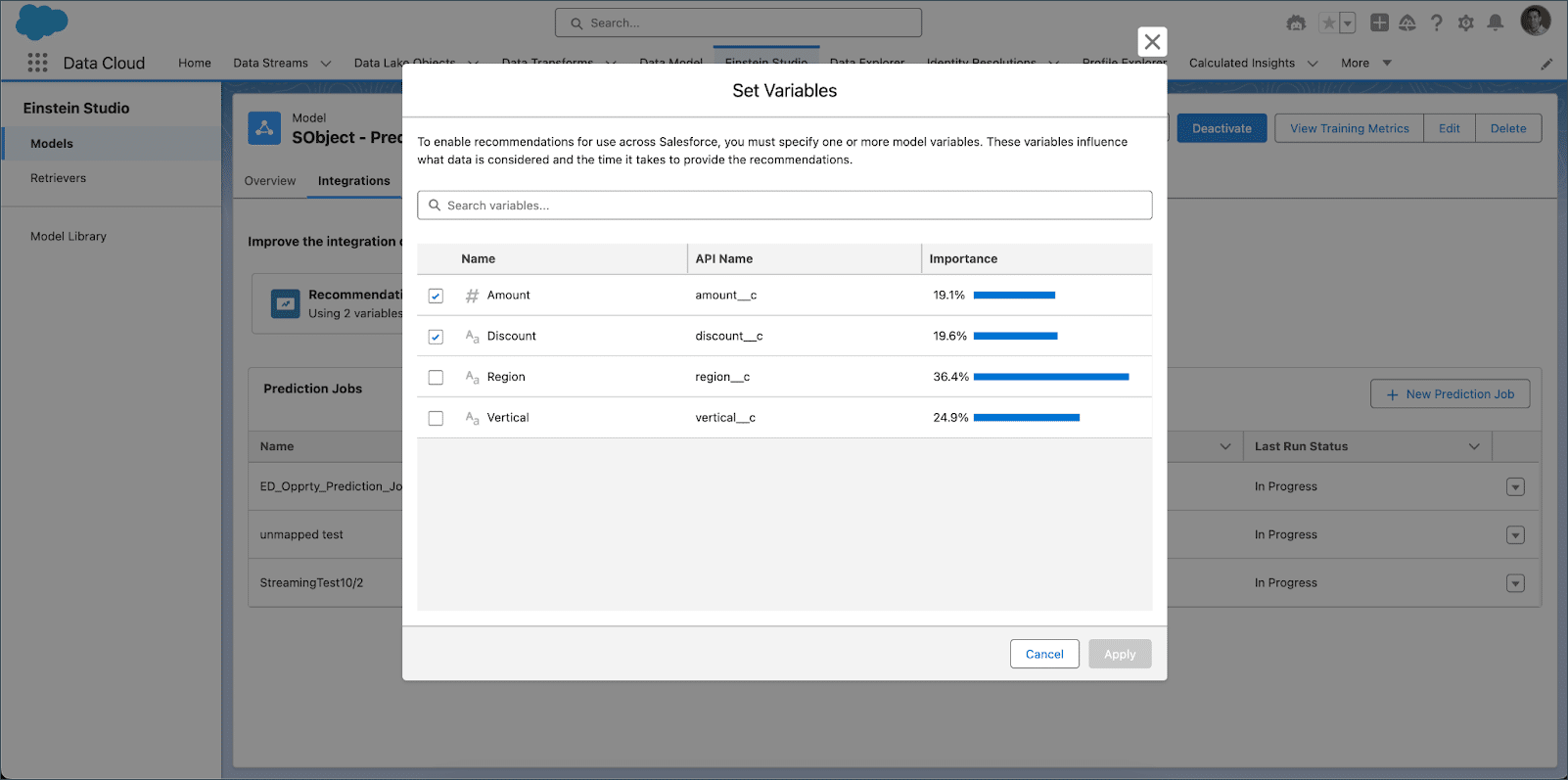The image size is (1568, 780).
Task: Check the Region variable checkbox
Action: tap(436, 377)
